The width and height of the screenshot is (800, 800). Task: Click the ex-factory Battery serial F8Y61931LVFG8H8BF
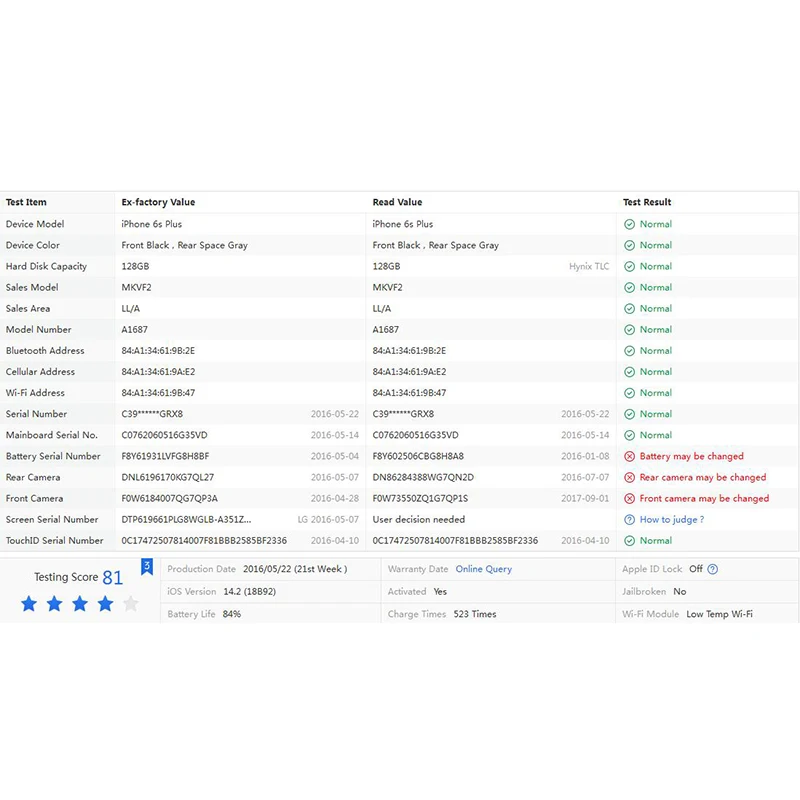click(x=165, y=456)
